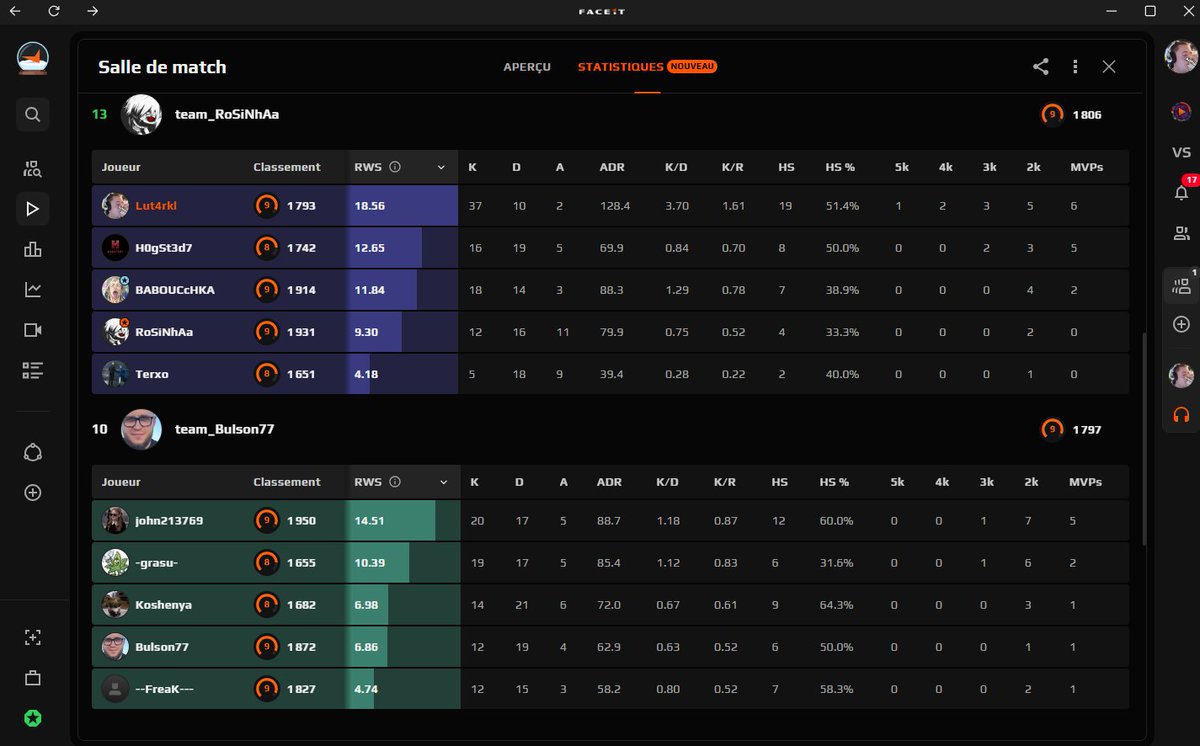Open notifications bell with 17 badge
1200x746 pixels.
tap(1181, 192)
